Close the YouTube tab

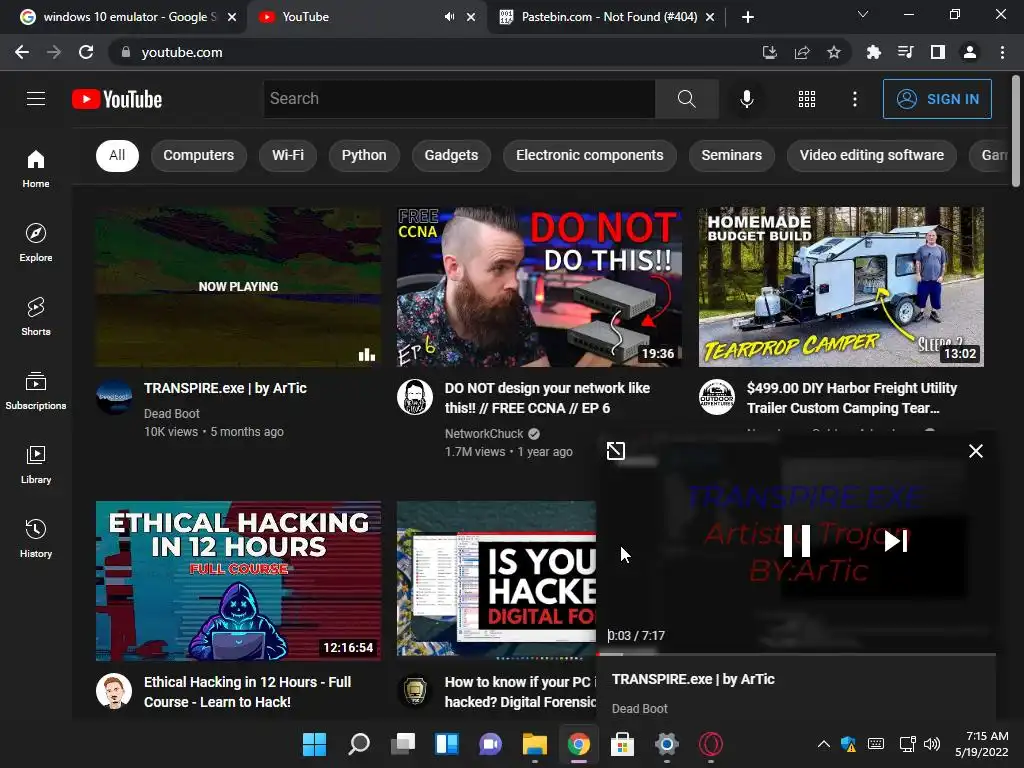[x=471, y=17]
